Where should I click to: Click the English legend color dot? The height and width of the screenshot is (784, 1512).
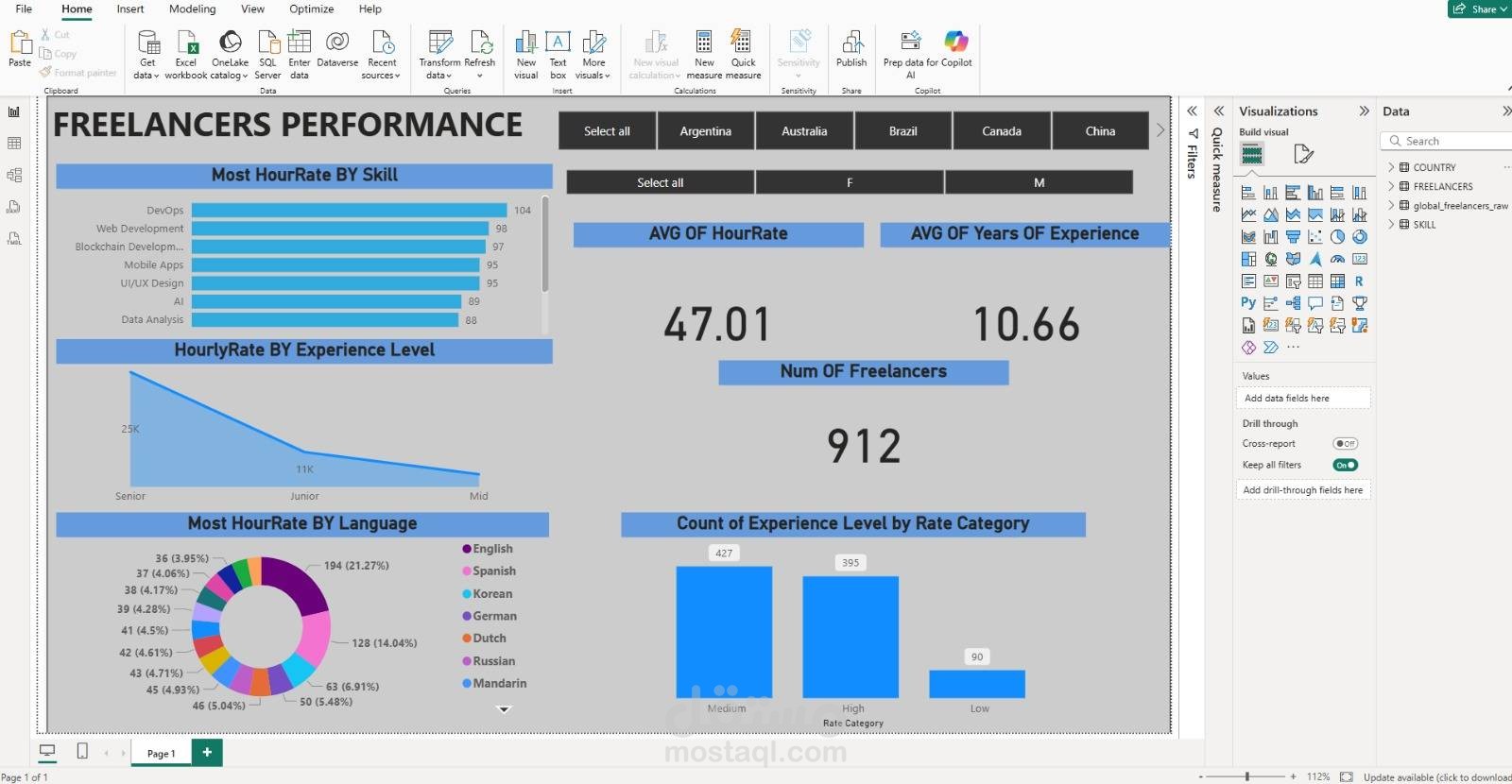coord(467,549)
